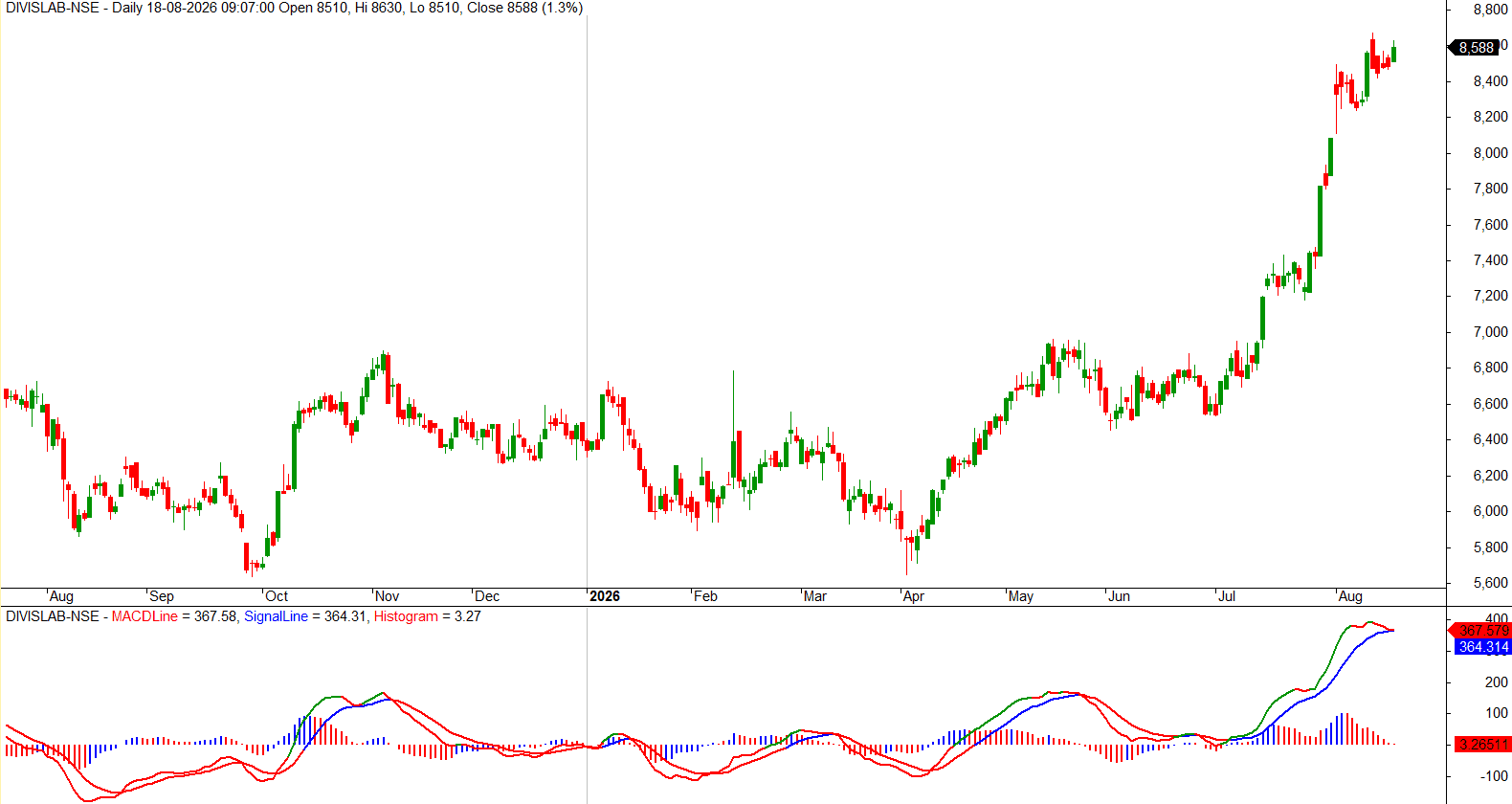Select the May month label on time axis
Image resolution: width=1512 pixels, height=804 pixels.
[1021, 596]
